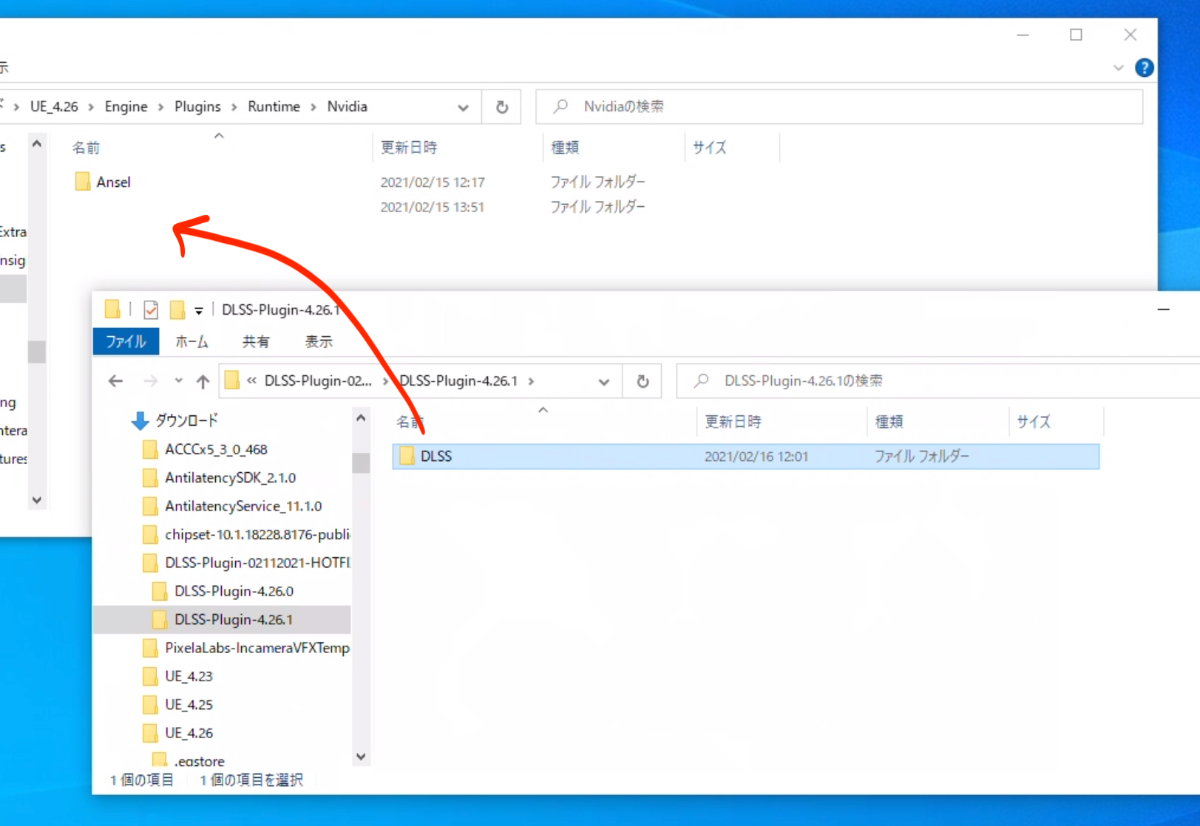The image size is (1200, 826).
Task: Select ダウンロード in the folder tree
Action: 186,421
